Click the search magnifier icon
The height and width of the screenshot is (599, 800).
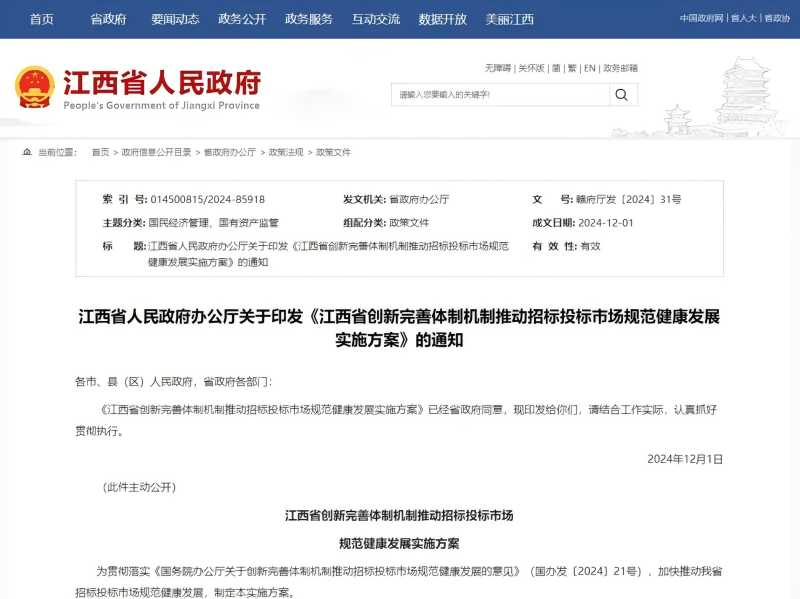[x=622, y=95]
